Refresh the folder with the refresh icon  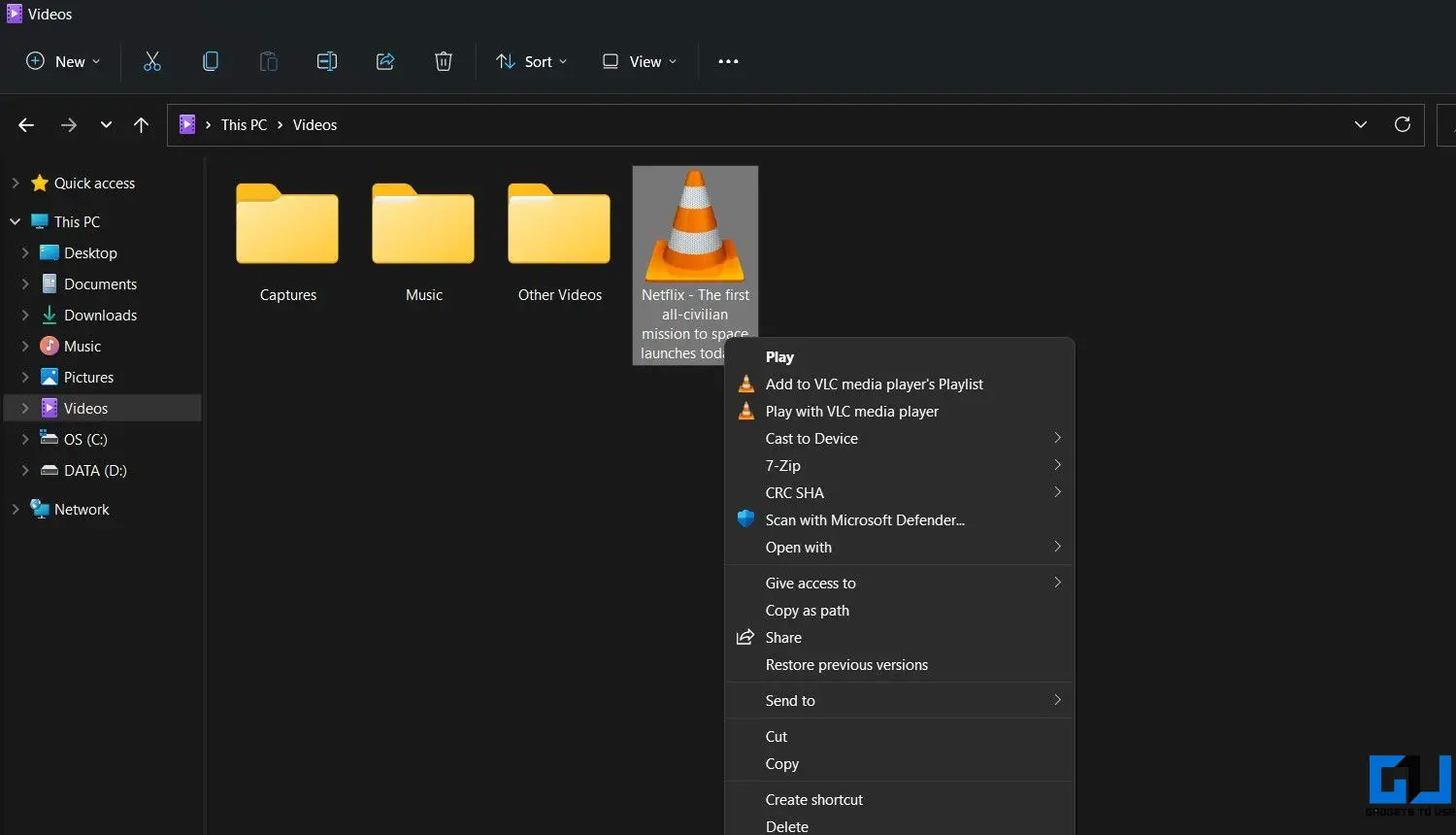1403,124
